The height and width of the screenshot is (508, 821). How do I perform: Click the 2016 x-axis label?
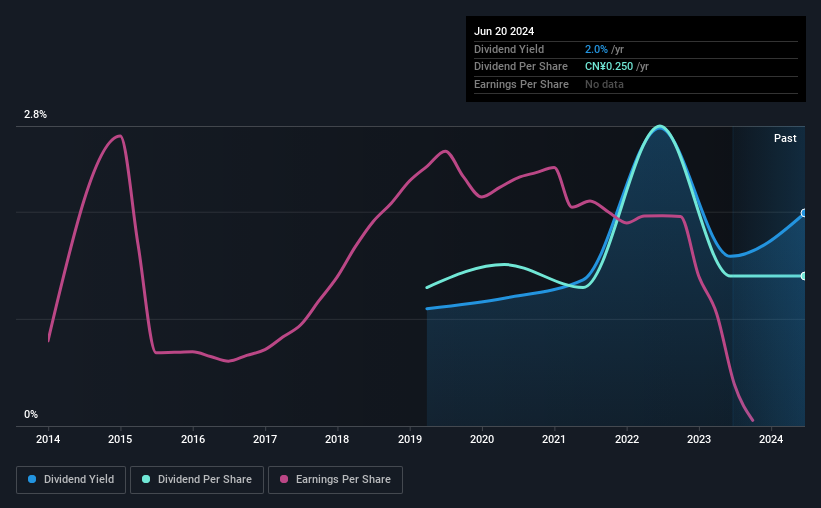point(193,439)
